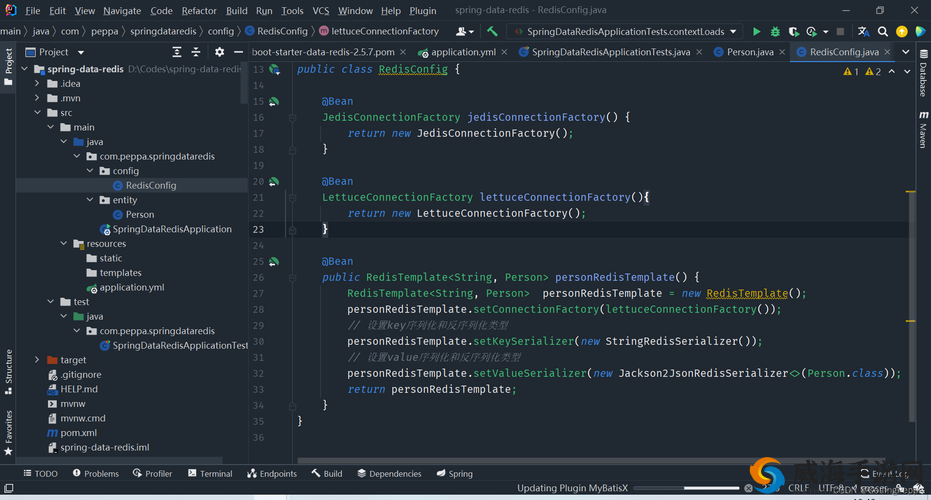Click the bean gutter icon on line 15
Image resolution: width=931 pixels, height=500 pixels.
(x=274, y=102)
